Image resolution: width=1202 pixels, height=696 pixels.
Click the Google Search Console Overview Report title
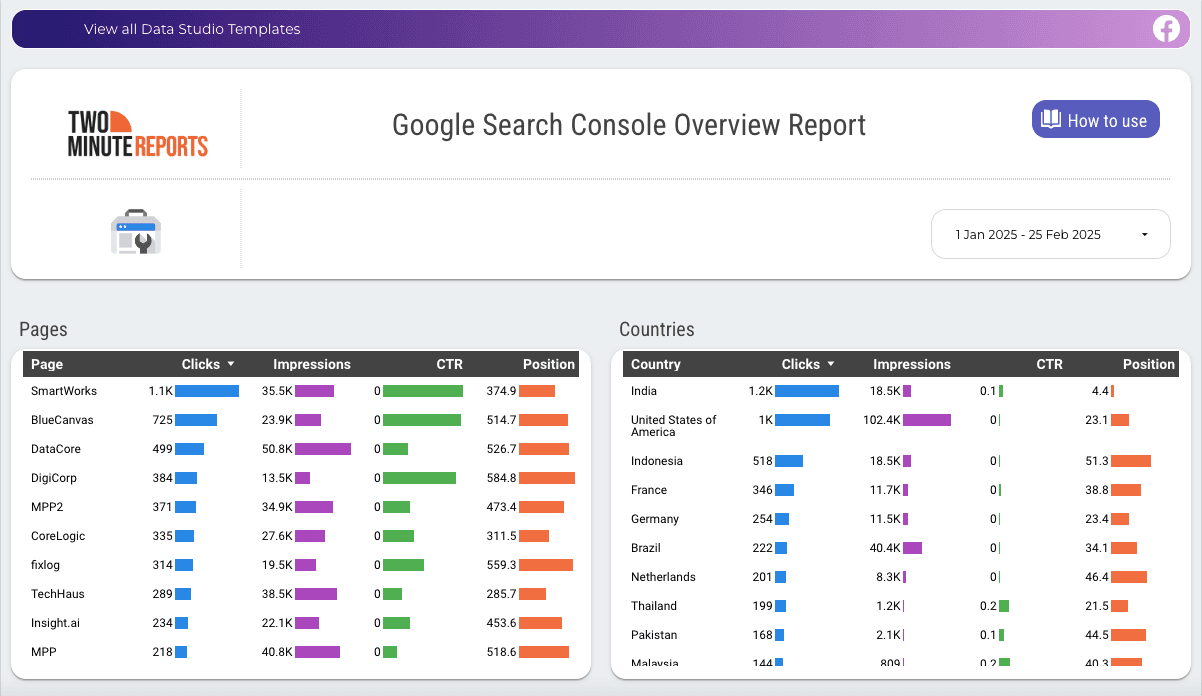[629, 125]
